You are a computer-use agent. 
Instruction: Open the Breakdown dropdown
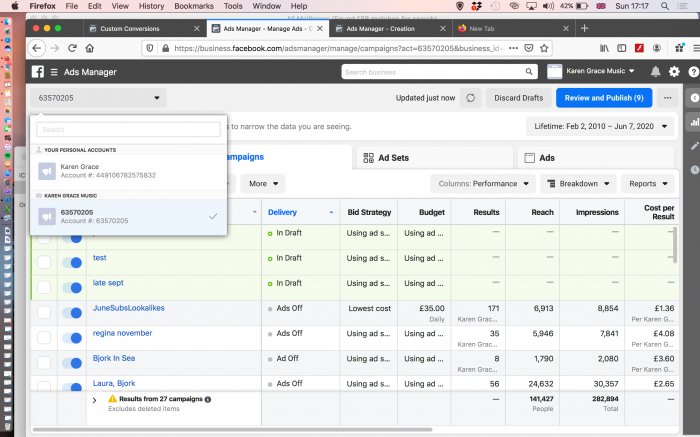[578, 183]
